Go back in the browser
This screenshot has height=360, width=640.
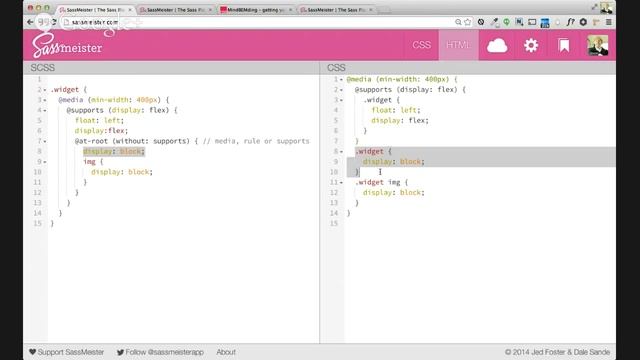click(30, 22)
